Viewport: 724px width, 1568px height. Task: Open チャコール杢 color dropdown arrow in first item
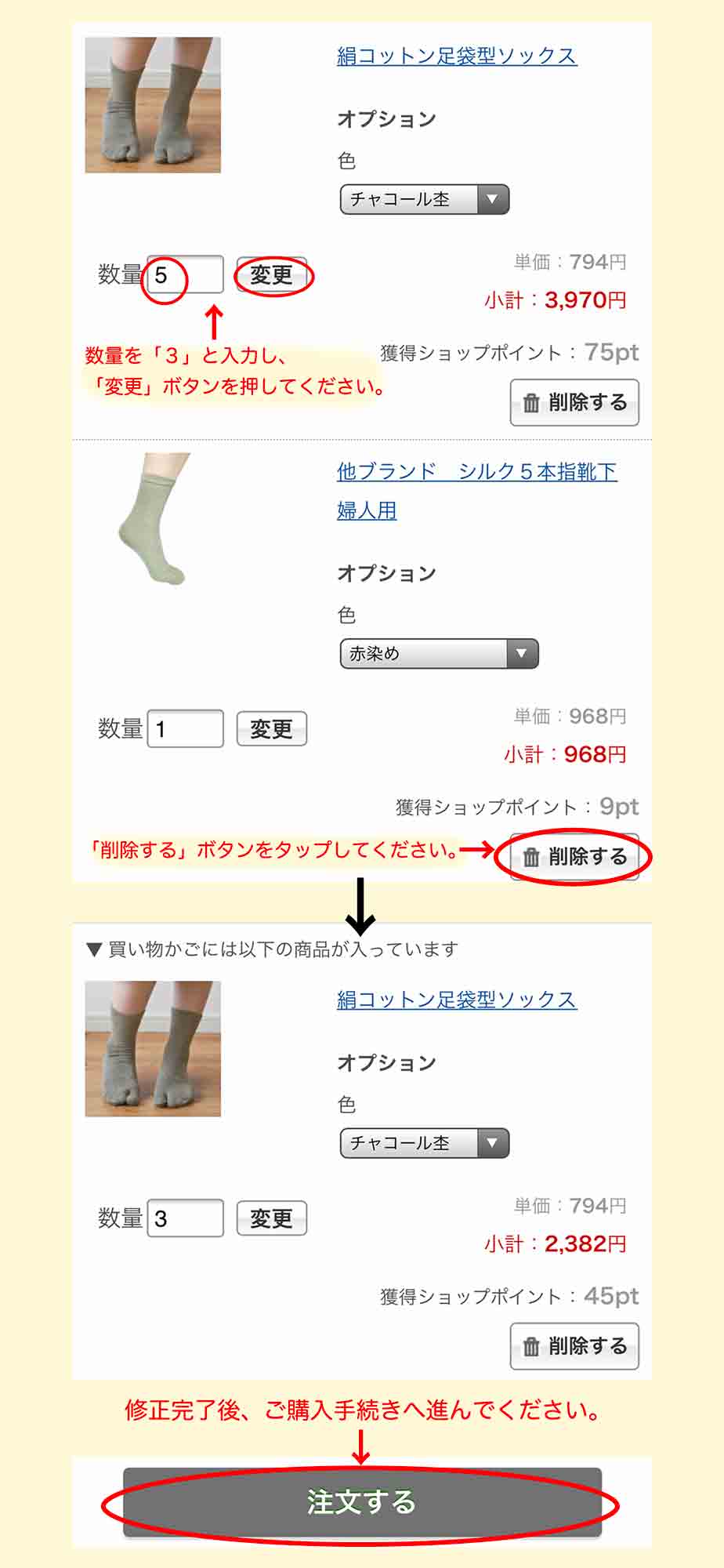[x=493, y=199]
